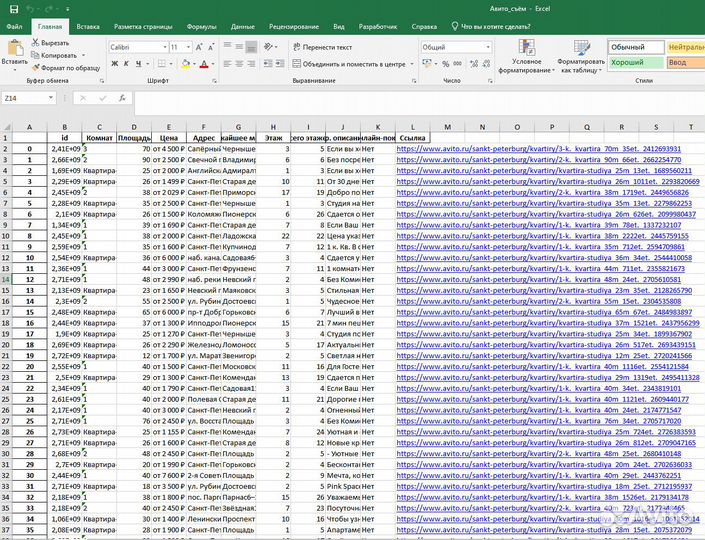The height and width of the screenshot is (540, 705).
Task: Open the Данные ribbon tab
Action: point(242,27)
